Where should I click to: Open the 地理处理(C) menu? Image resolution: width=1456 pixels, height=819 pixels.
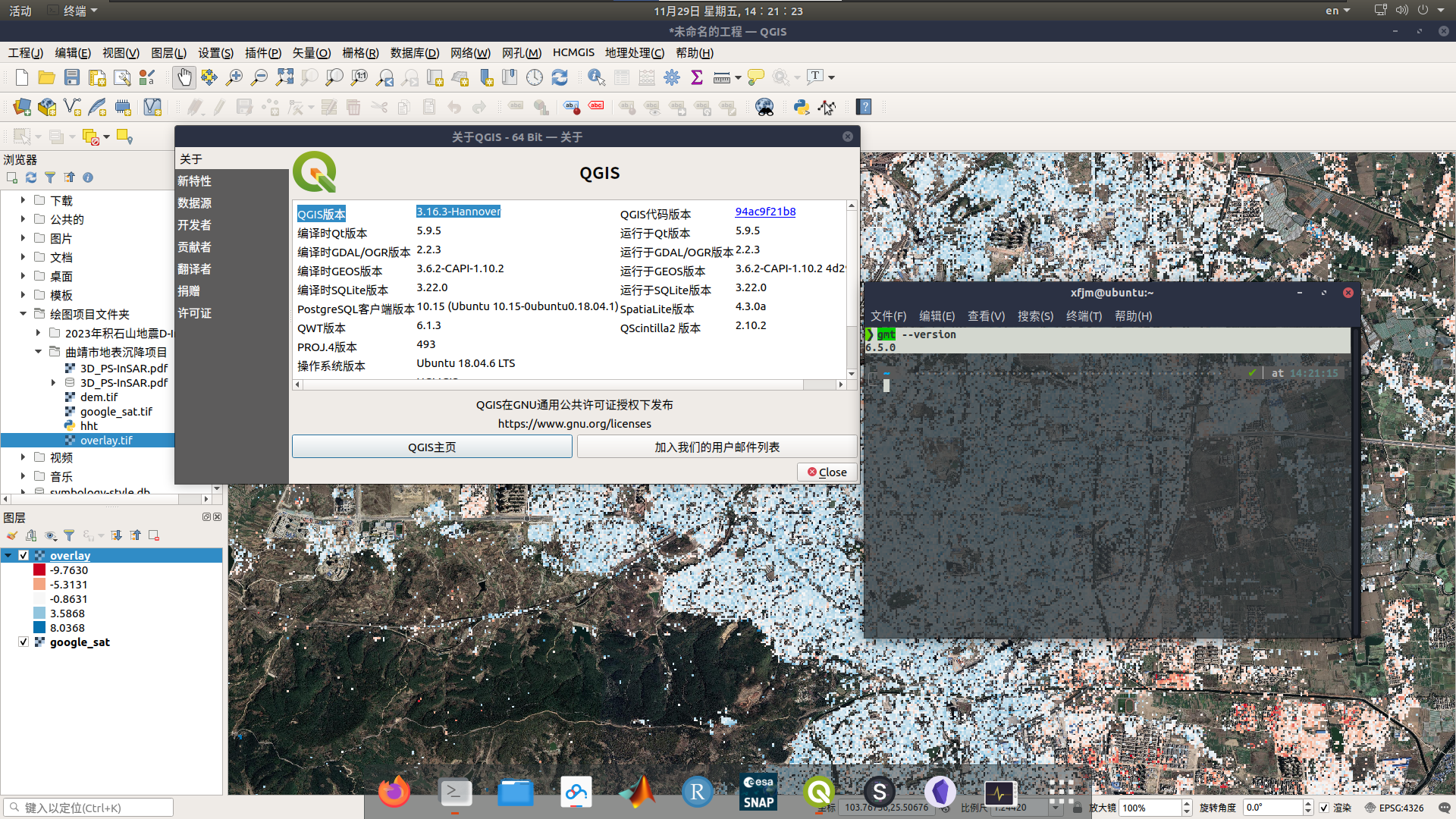coord(634,53)
